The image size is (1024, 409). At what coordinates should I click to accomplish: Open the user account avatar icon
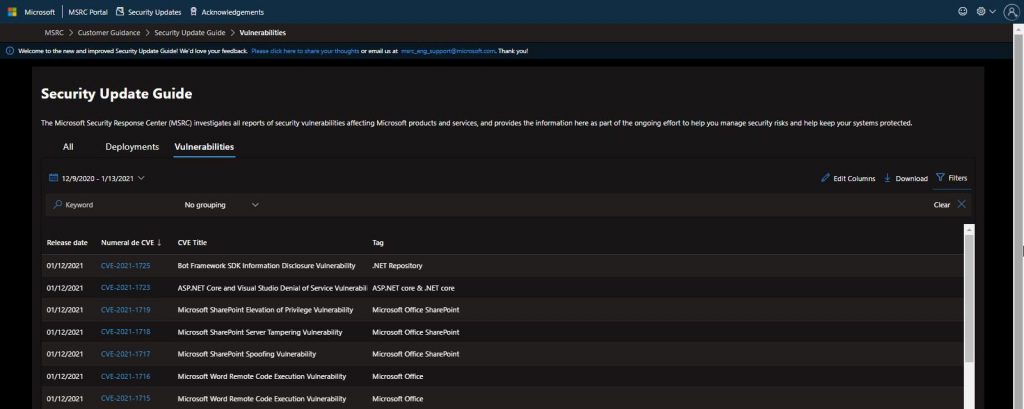(1010, 12)
